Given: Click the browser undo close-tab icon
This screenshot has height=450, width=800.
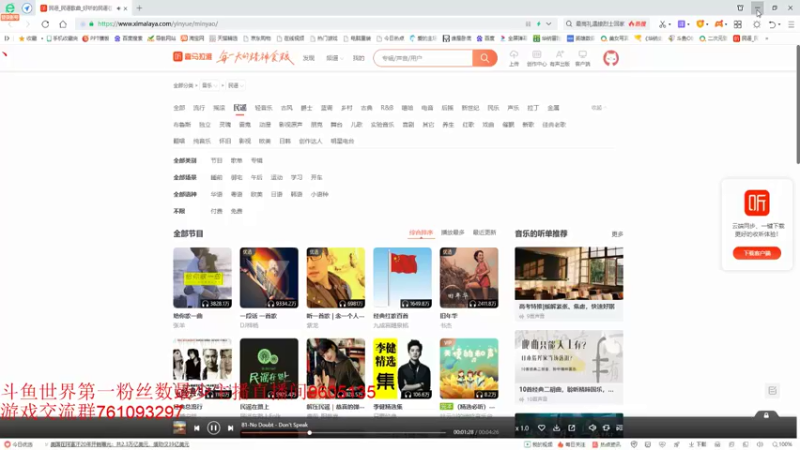Looking at the screenshot, I should click(x=772, y=24).
